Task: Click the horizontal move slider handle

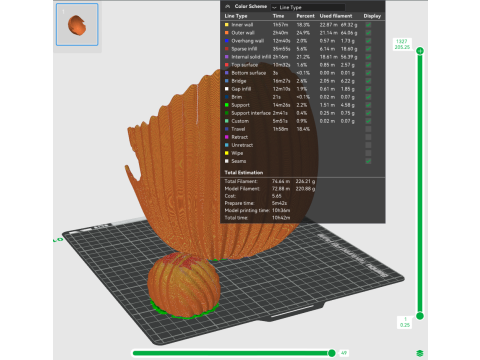Action: click(332, 353)
